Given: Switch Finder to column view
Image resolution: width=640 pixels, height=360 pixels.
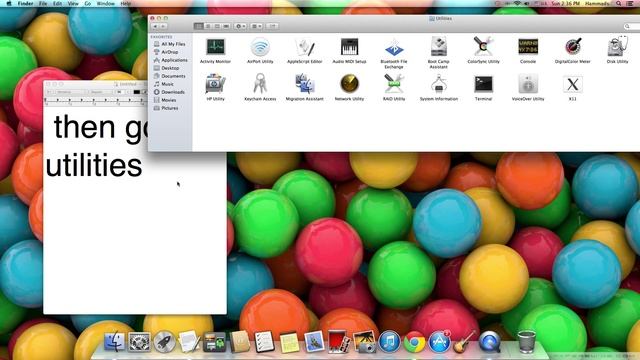Looking at the screenshot, I should coord(217,26).
